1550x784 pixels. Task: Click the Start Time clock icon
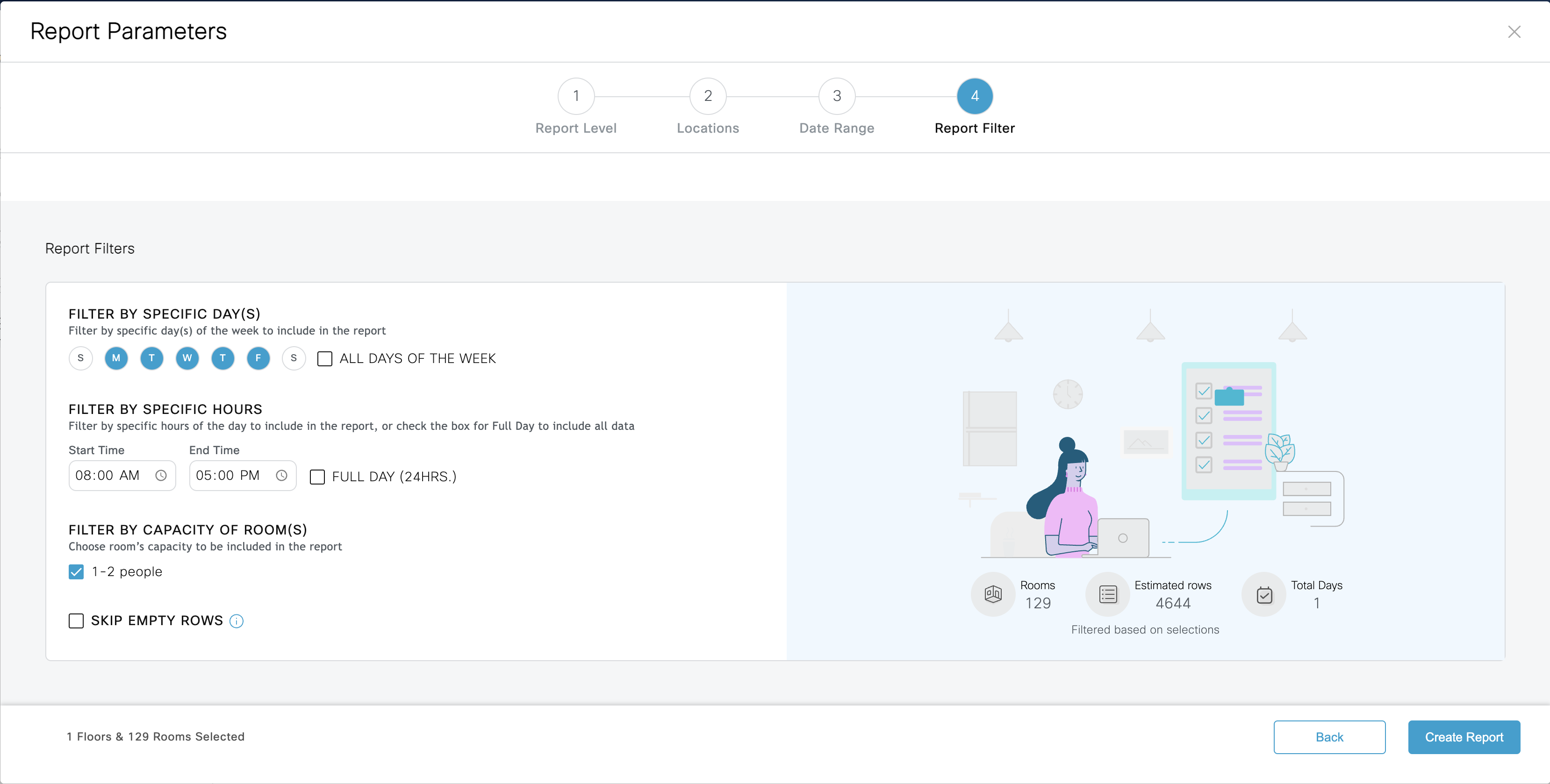click(x=161, y=476)
